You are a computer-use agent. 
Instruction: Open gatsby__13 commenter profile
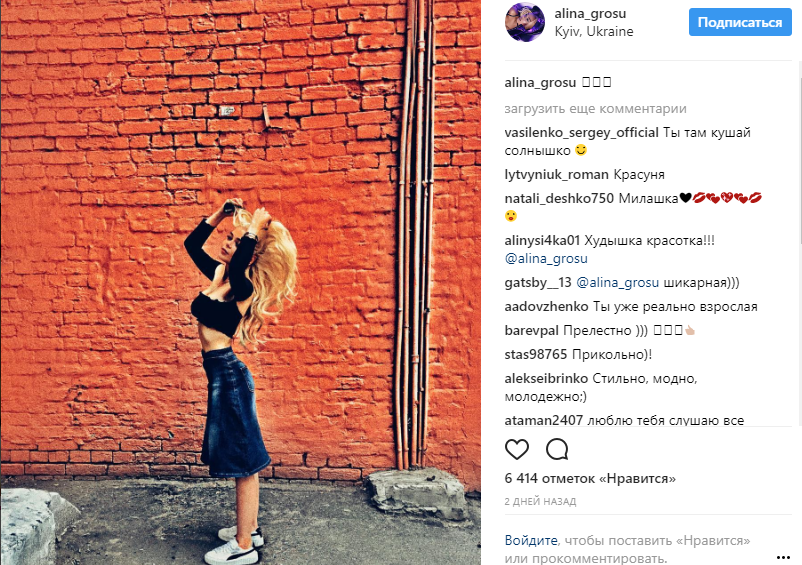coord(538,283)
